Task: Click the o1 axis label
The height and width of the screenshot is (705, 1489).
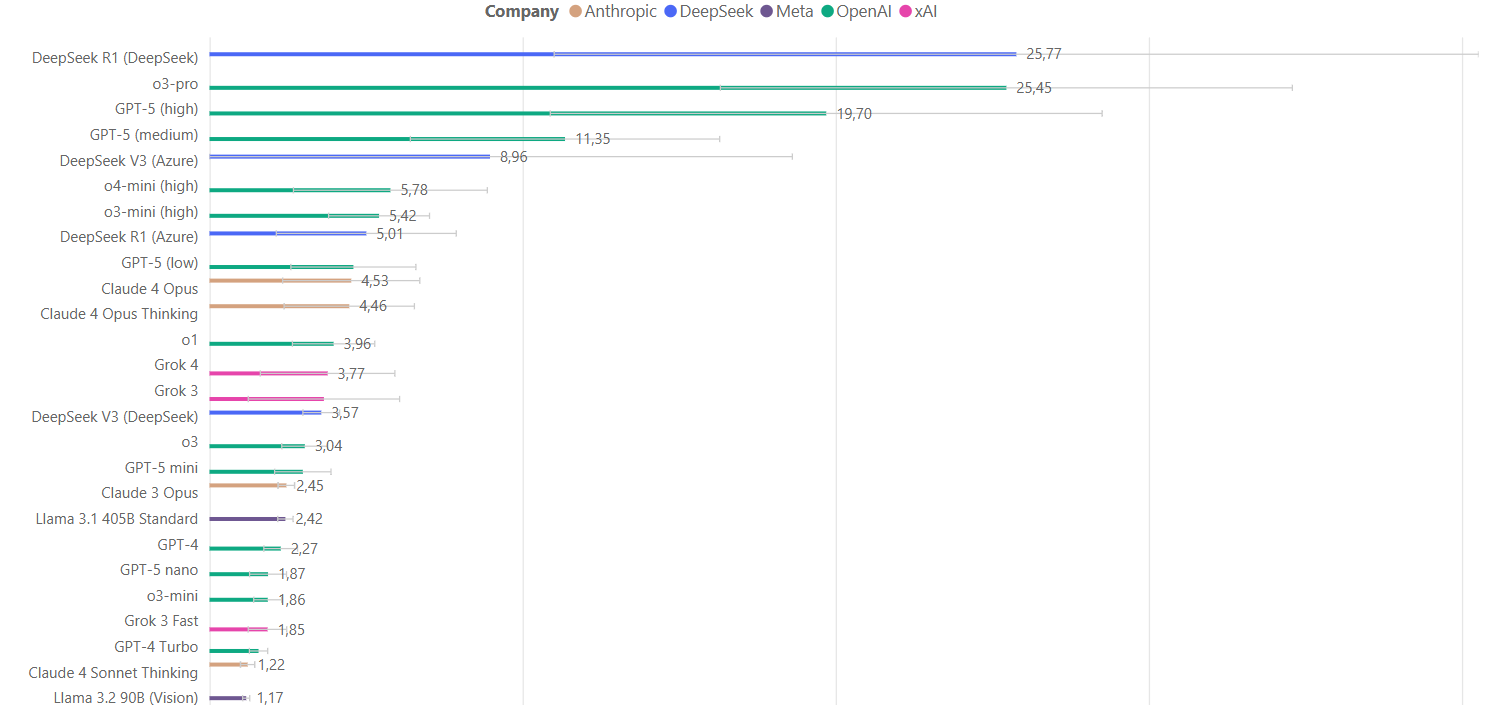Action: 190,340
